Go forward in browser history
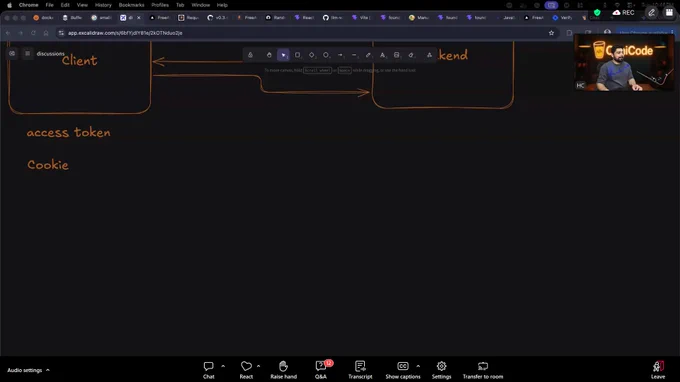680x382 pixels. click(20, 33)
